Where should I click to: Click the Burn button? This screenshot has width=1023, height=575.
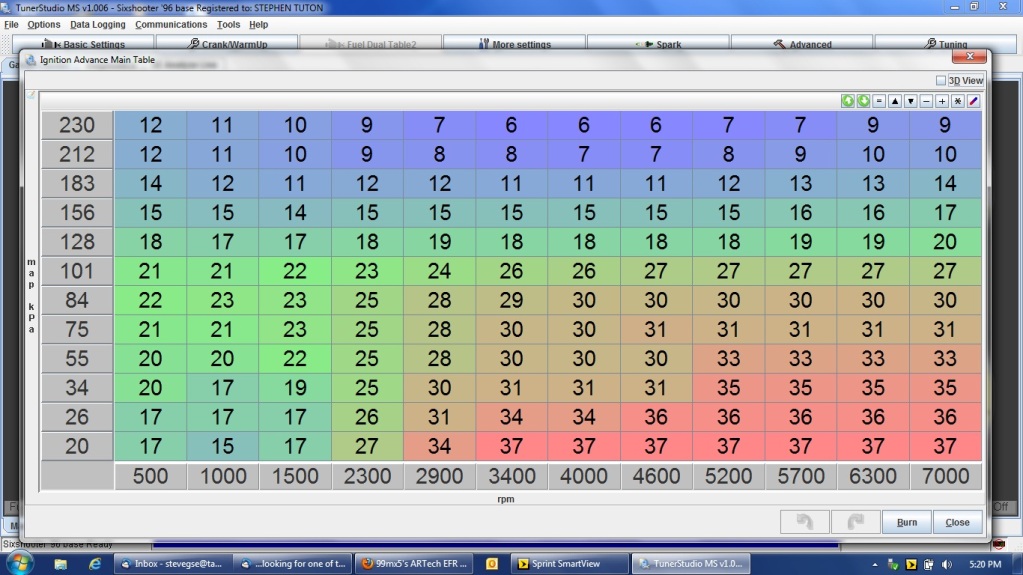tap(906, 522)
